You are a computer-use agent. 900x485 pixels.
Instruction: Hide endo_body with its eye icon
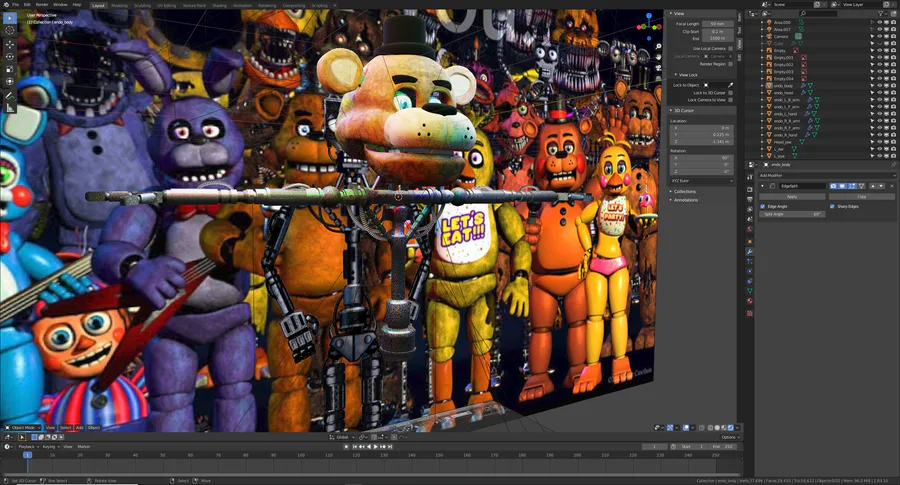coord(879,86)
